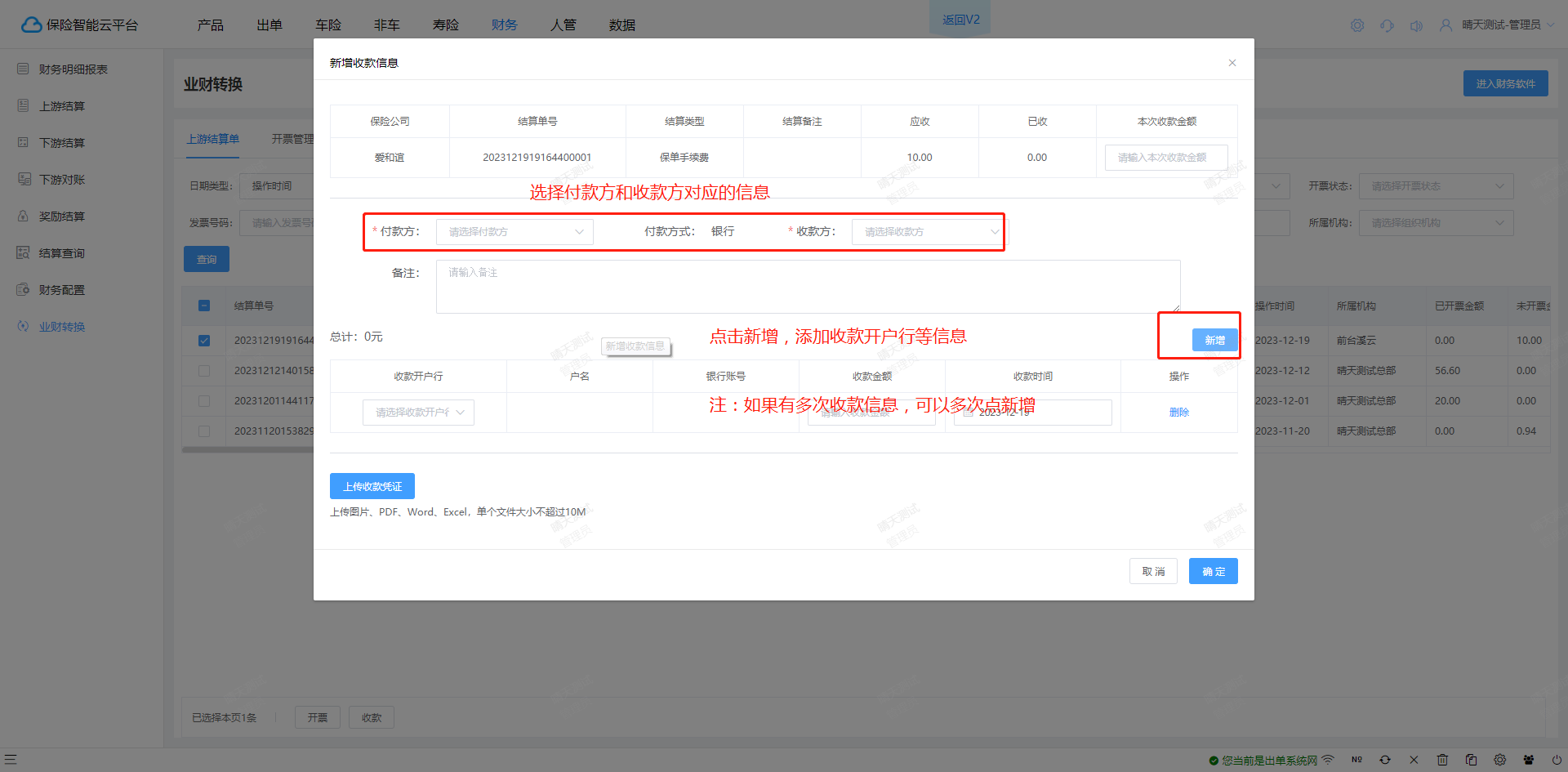Screen dimensions: 1568x772
Task: Click 确定 to confirm the dialog
Action: pyautogui.click(x=1214, y=571)
